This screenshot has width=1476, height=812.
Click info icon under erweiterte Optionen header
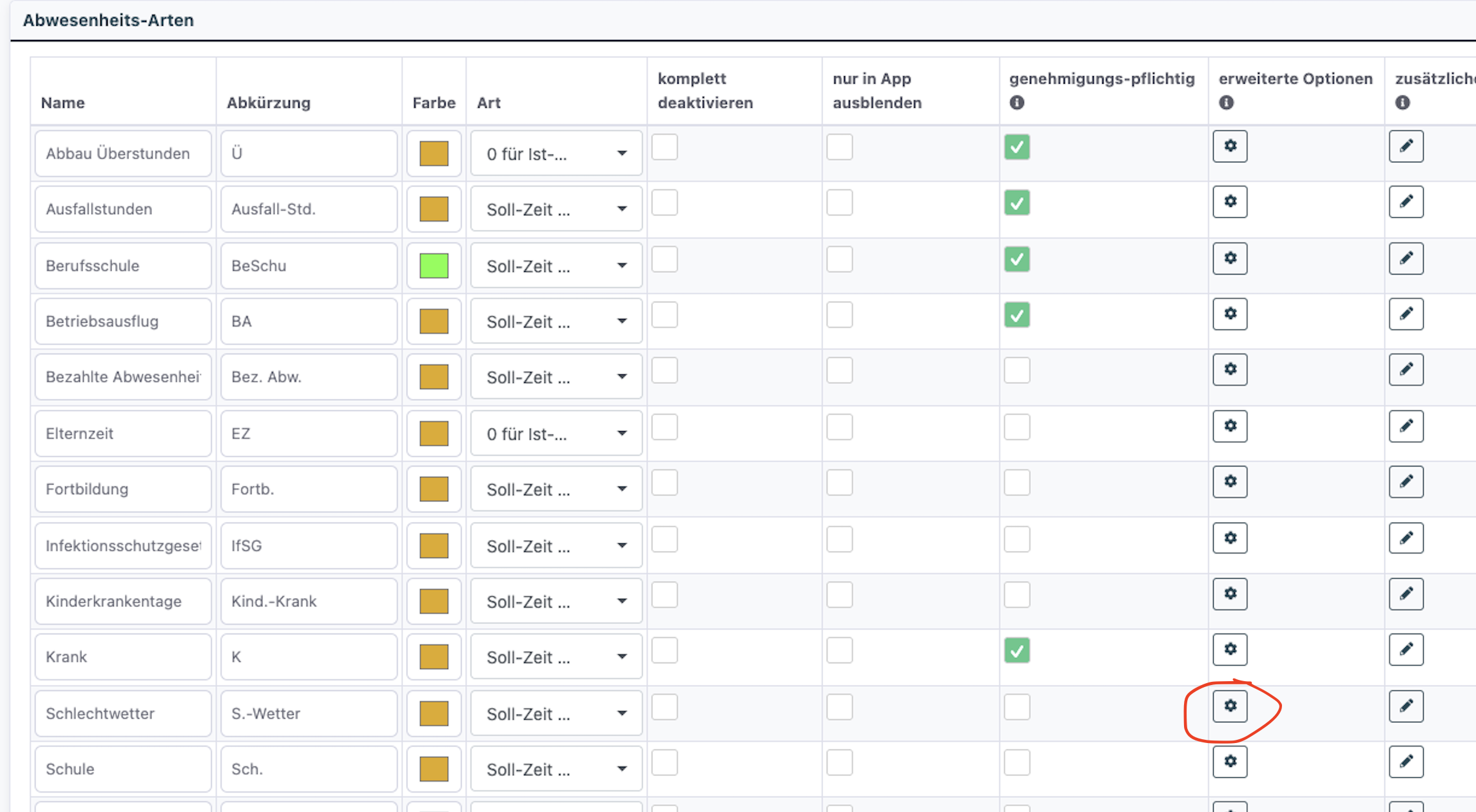[x=1226, y=102]
